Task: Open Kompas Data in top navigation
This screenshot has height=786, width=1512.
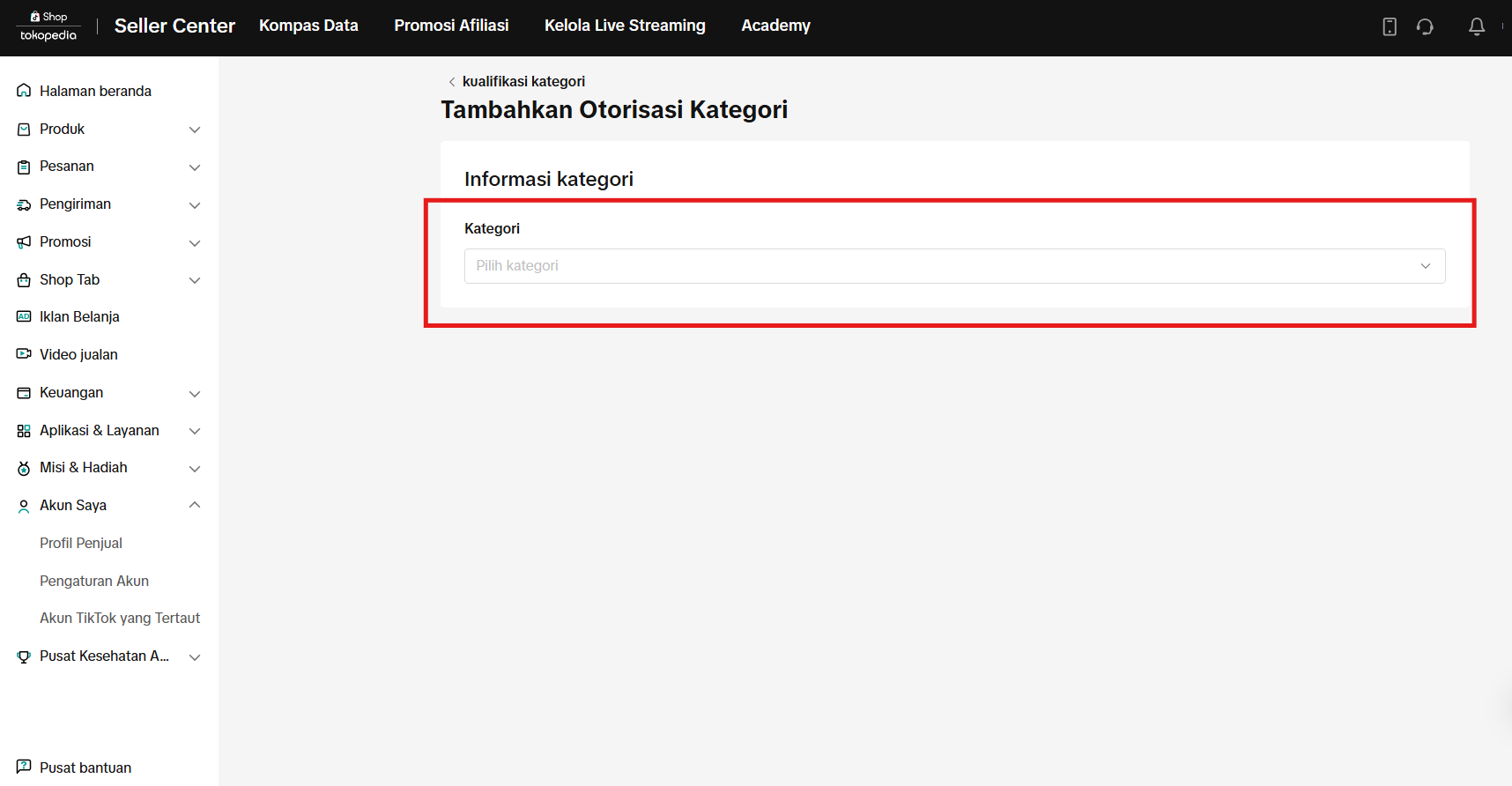Action: [308, 26]
